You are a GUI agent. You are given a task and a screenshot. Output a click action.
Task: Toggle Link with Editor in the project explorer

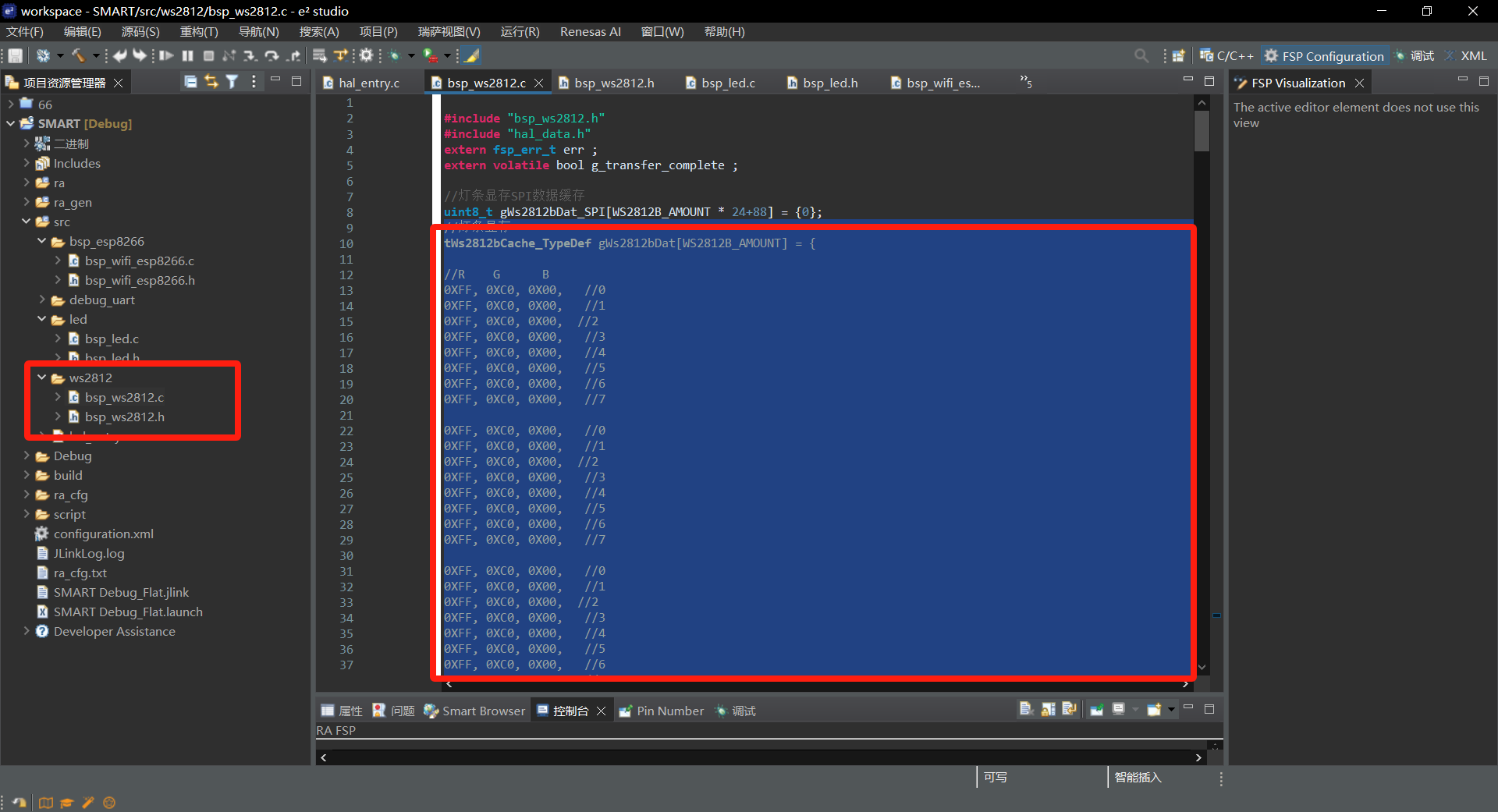211,81
